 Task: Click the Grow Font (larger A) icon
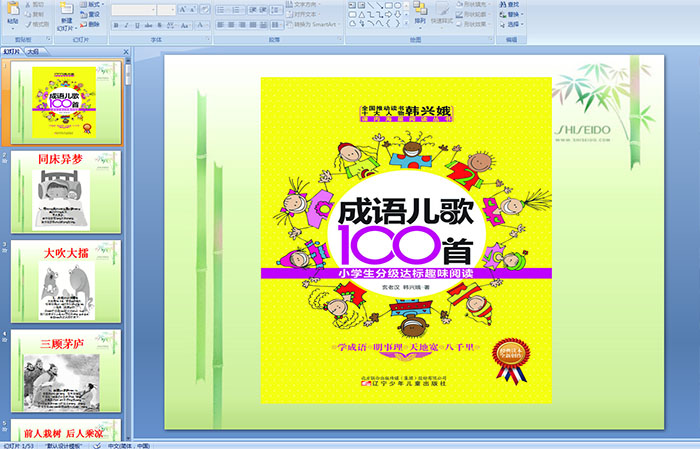coord(183,9)
